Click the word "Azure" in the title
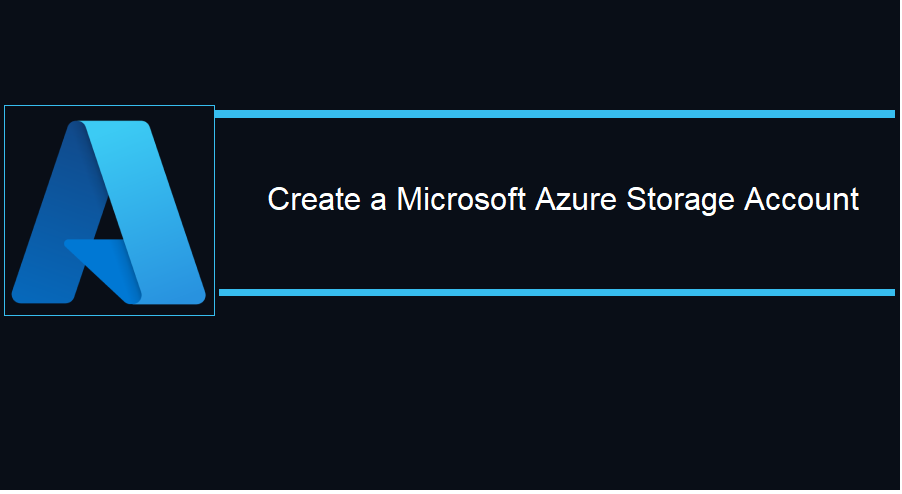902x494 pixels. (576, 200)
